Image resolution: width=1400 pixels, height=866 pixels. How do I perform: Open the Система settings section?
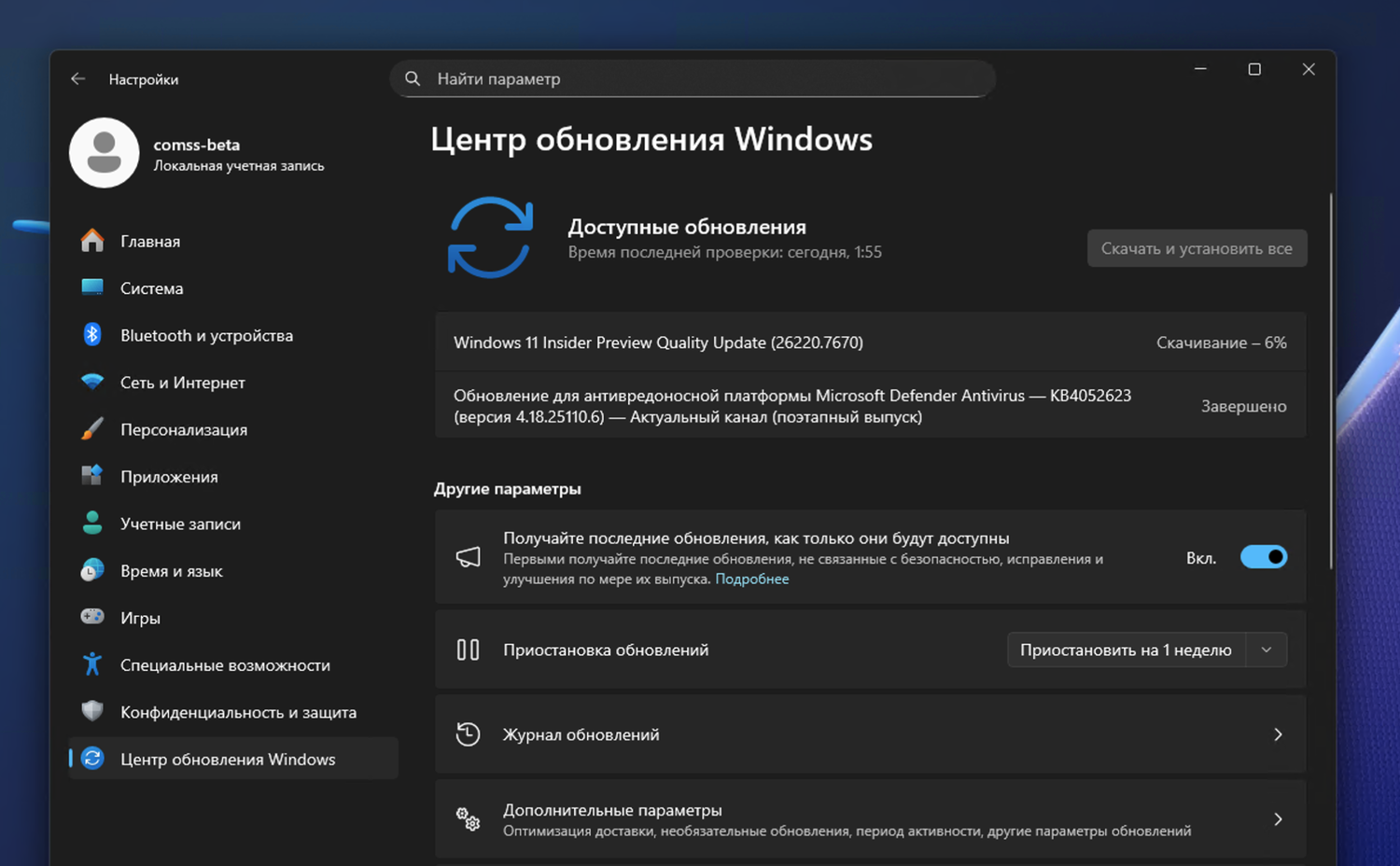click(150, 287)
